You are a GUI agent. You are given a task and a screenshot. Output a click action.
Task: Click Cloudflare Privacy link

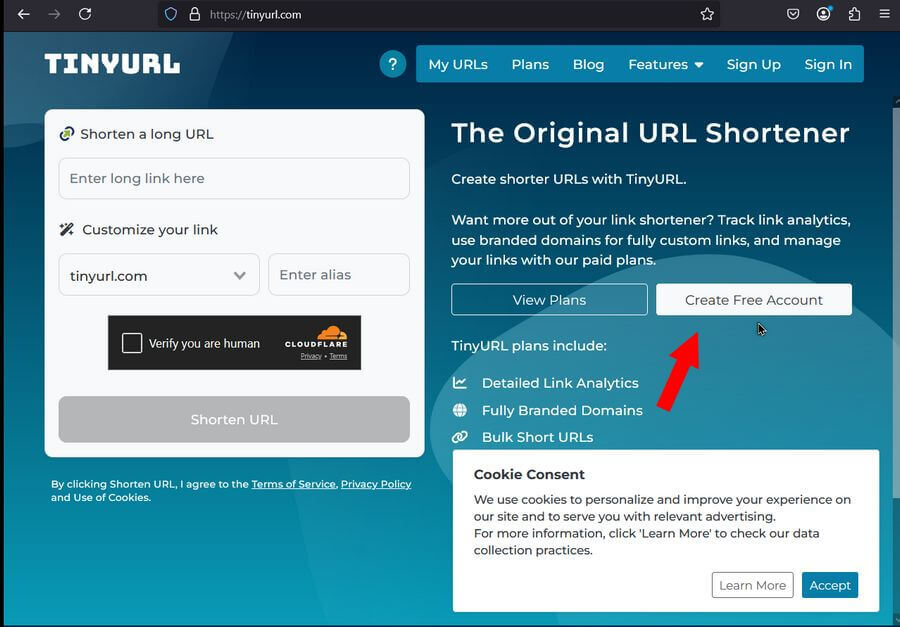click(x=311, y=357)
